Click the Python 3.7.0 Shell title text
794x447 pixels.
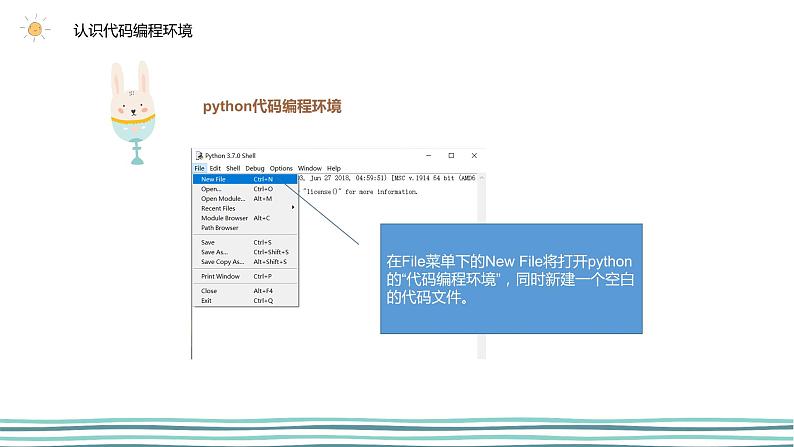coord(230,155)
